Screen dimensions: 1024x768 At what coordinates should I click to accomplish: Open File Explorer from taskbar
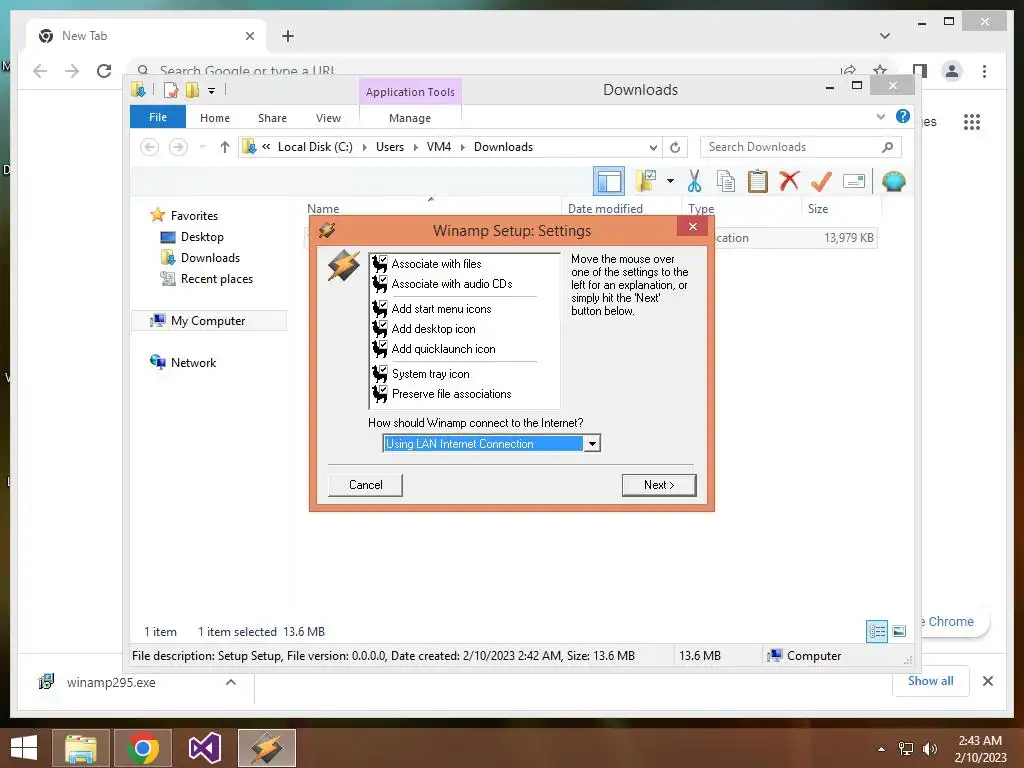coord(81,748)
